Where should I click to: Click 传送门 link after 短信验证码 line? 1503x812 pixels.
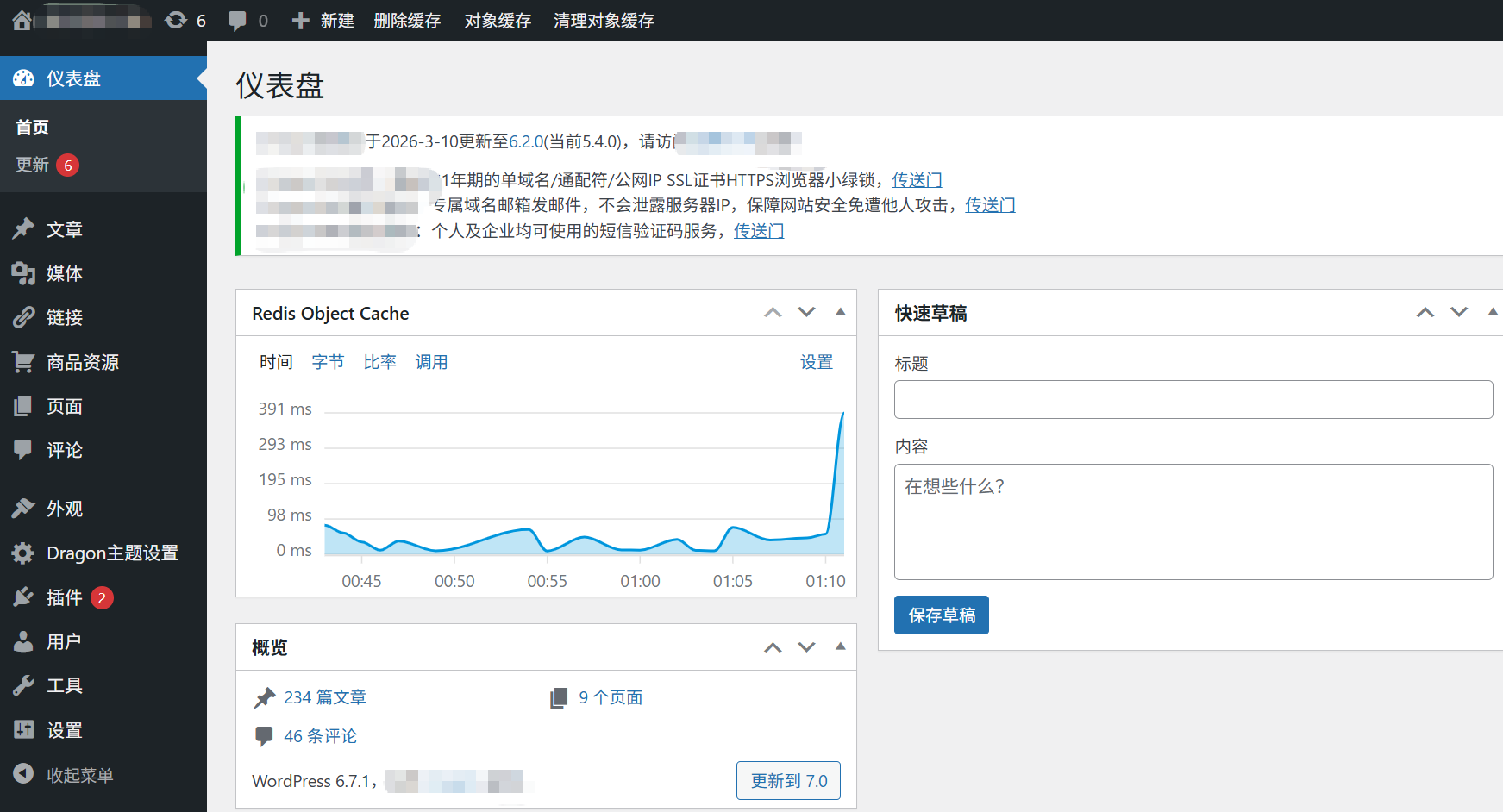click(759, 231)
